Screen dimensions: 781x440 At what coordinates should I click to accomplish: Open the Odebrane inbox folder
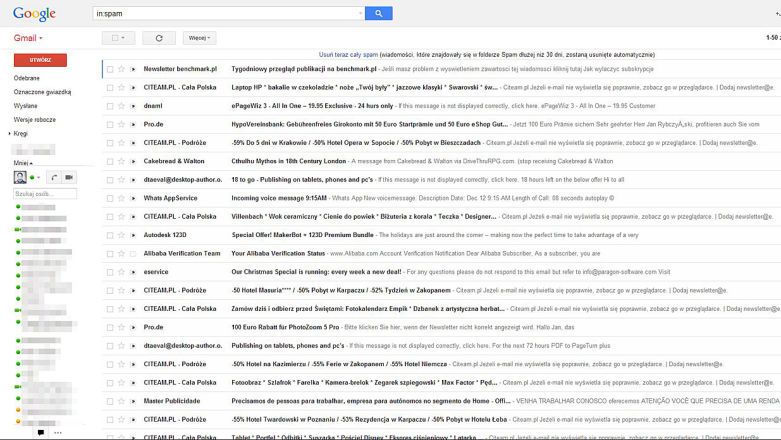26,78
